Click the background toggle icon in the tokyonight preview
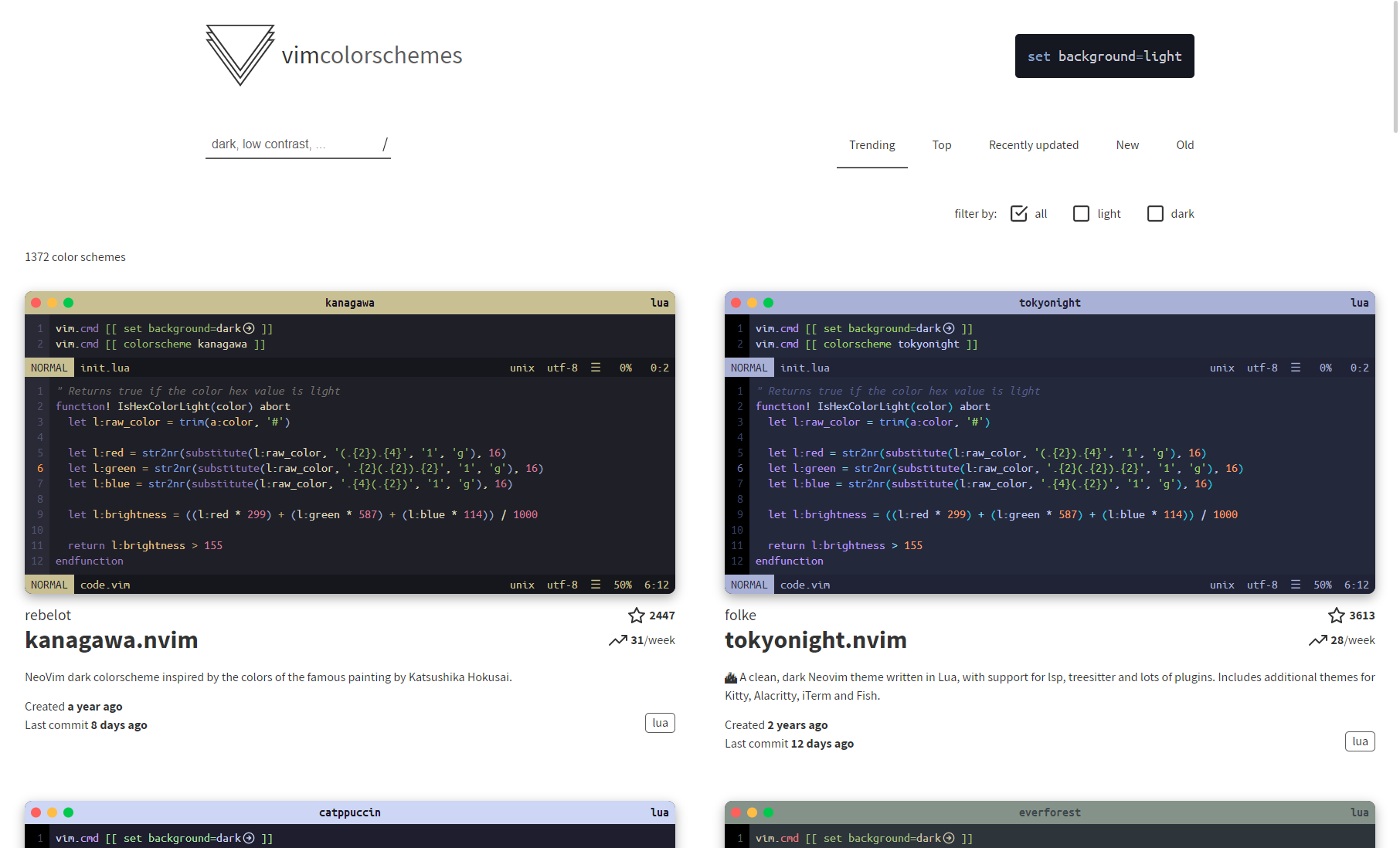The height and width of the screenshot is (848, 1400). tap(949, 328)
